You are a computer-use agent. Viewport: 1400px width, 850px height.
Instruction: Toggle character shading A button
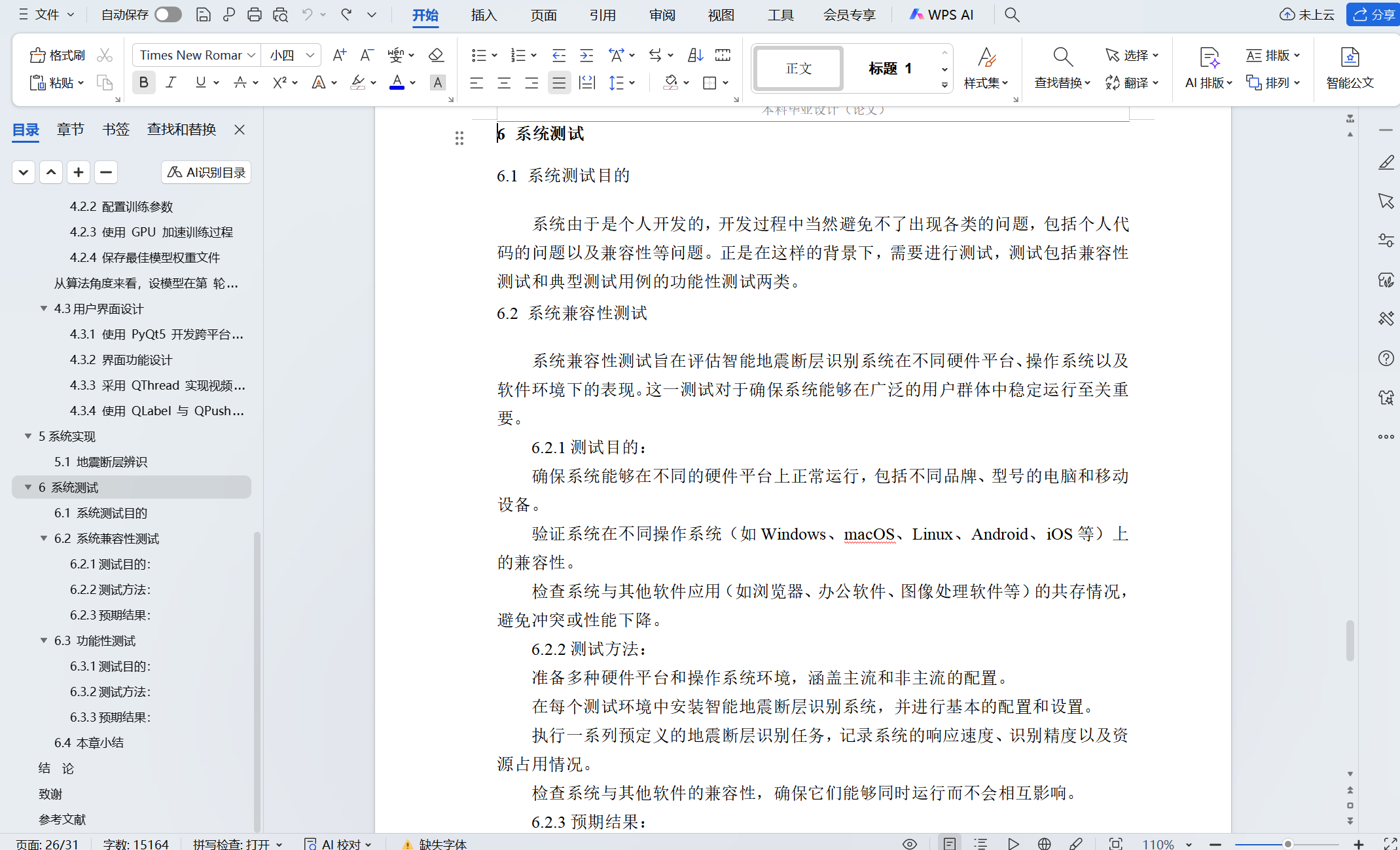click(x=437, y=83)
